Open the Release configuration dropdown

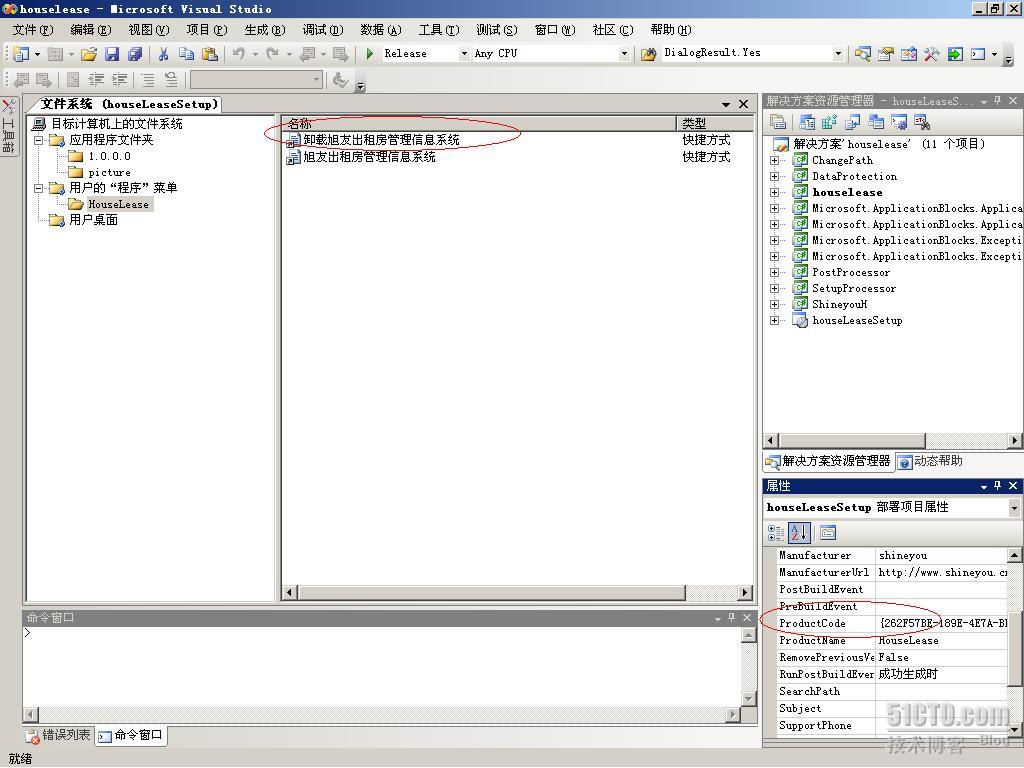click(x=464, y=54)
